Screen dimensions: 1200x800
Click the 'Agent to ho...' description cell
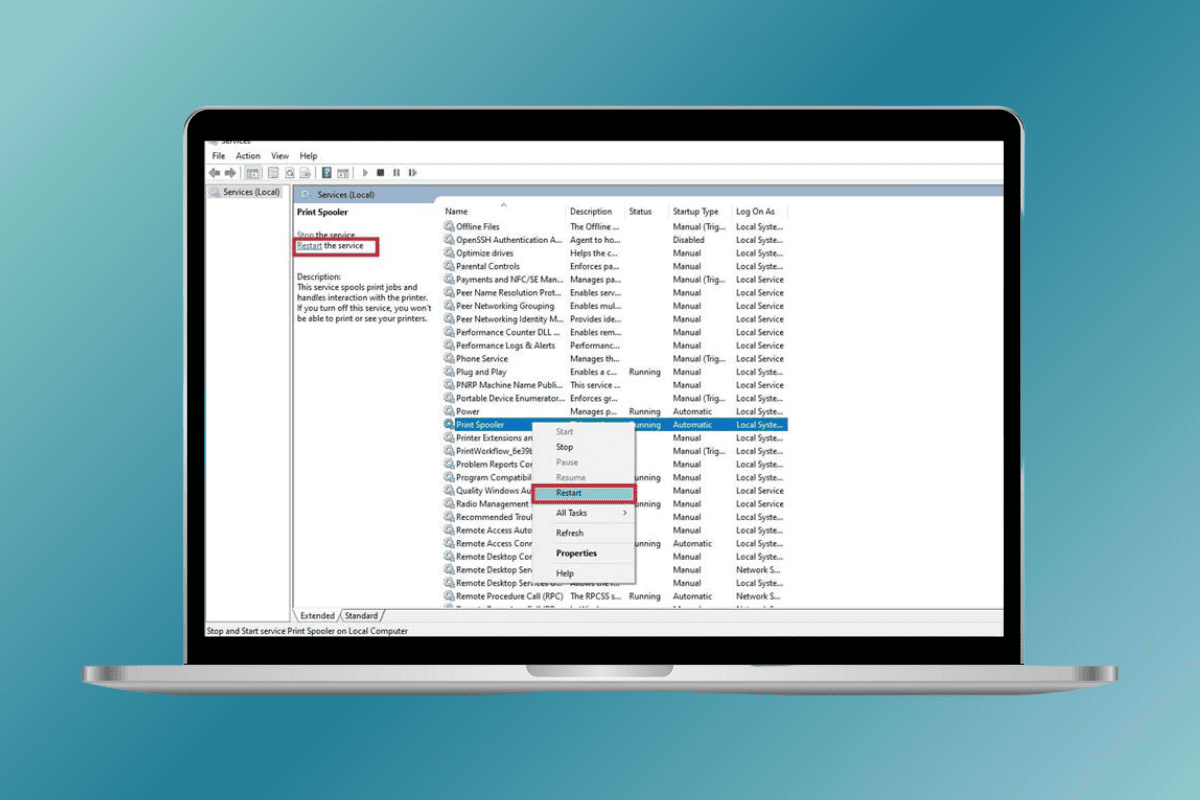(595, 240)
